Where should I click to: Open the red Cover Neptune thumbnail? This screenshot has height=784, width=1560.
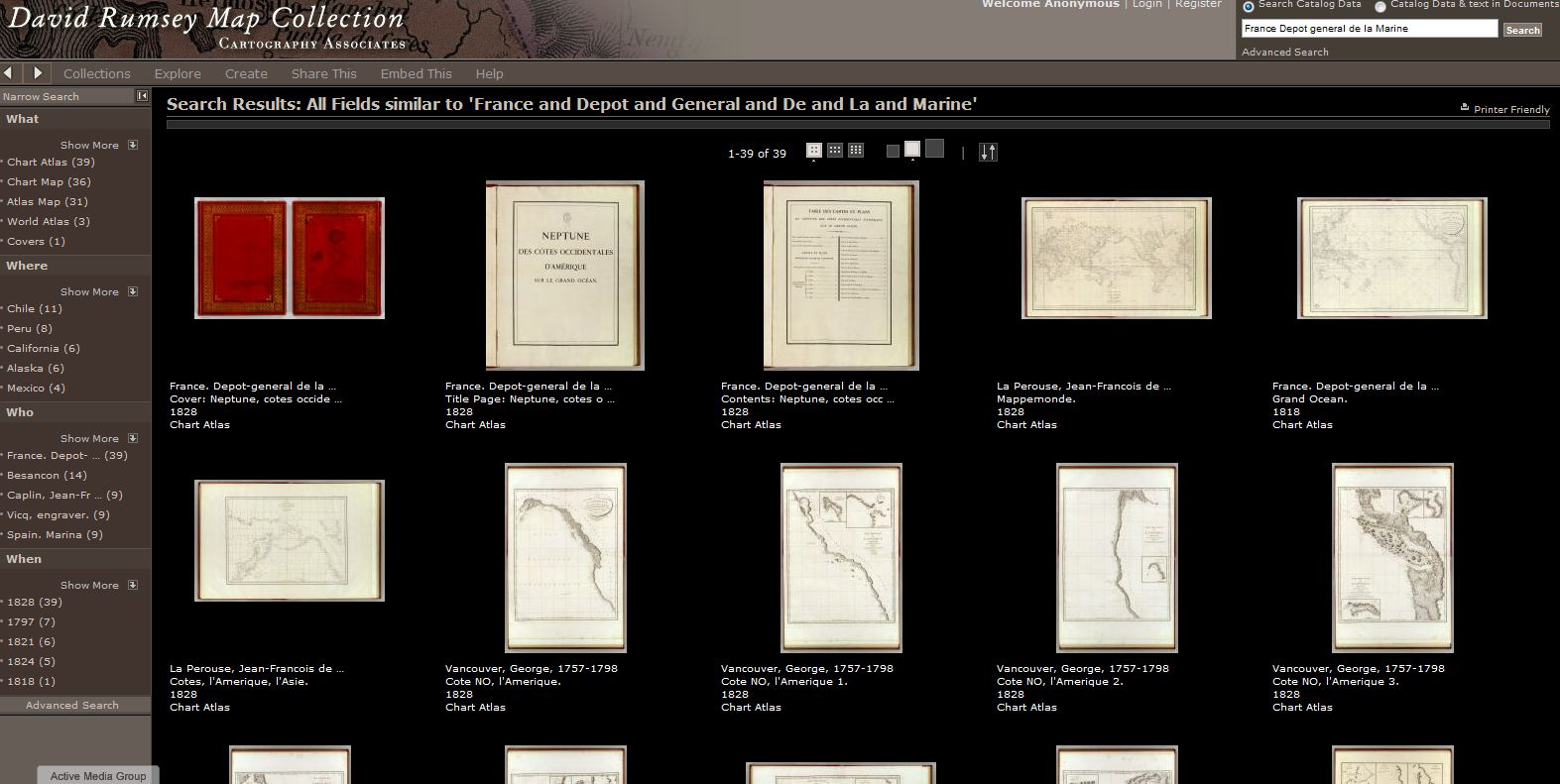pyautogui.click(x=290, y=258)
